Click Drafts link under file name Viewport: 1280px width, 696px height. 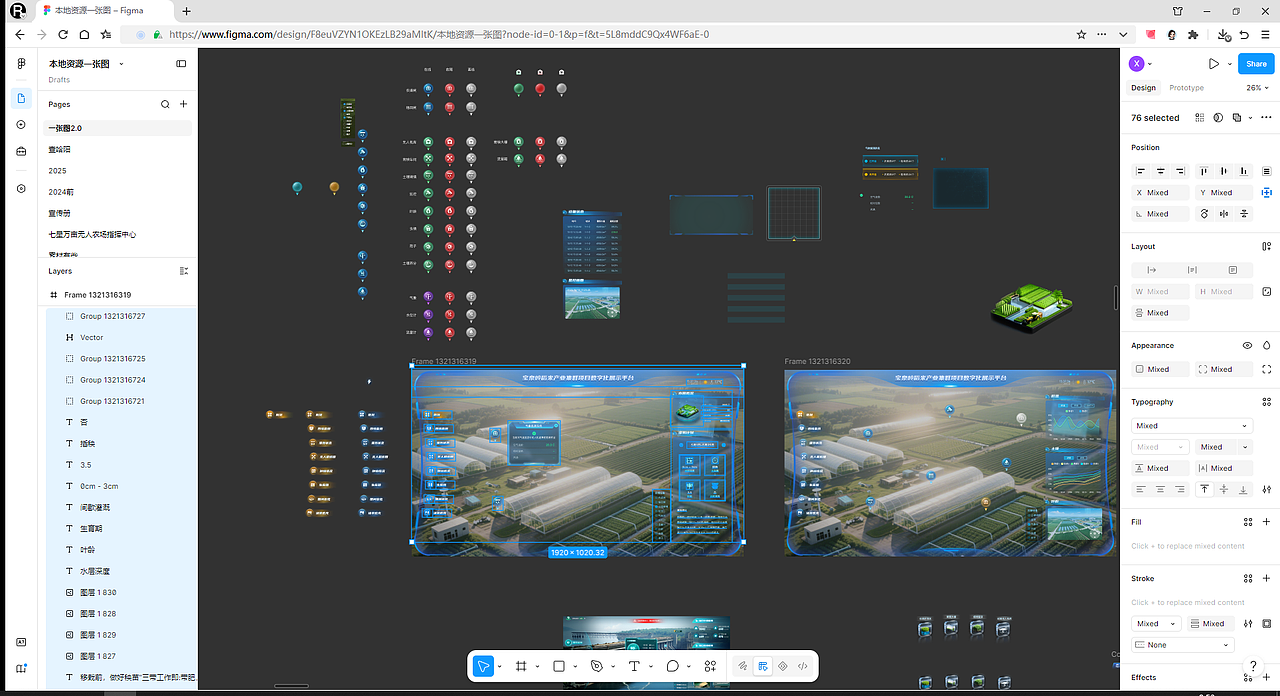click(x=59, y=80)
